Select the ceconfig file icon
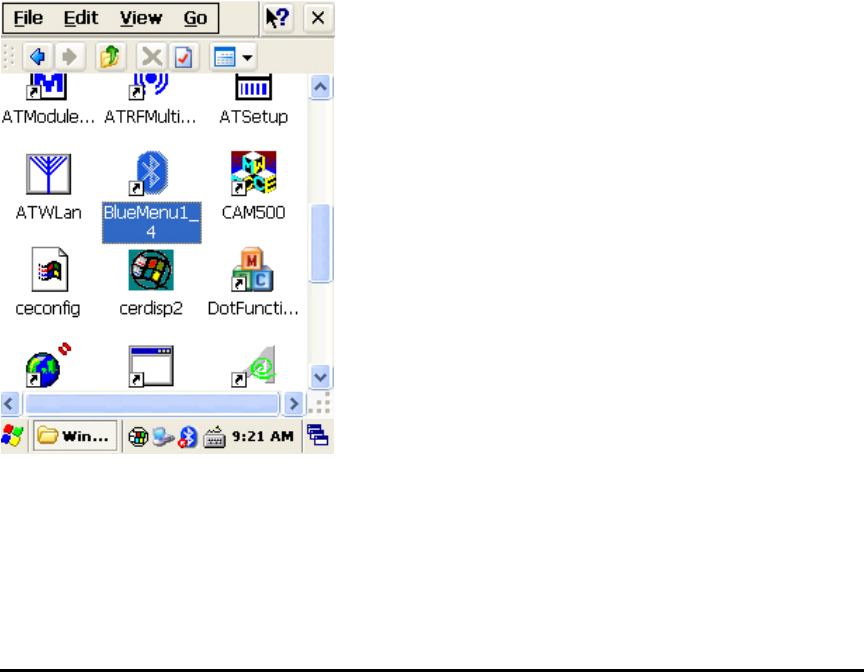 50,269
